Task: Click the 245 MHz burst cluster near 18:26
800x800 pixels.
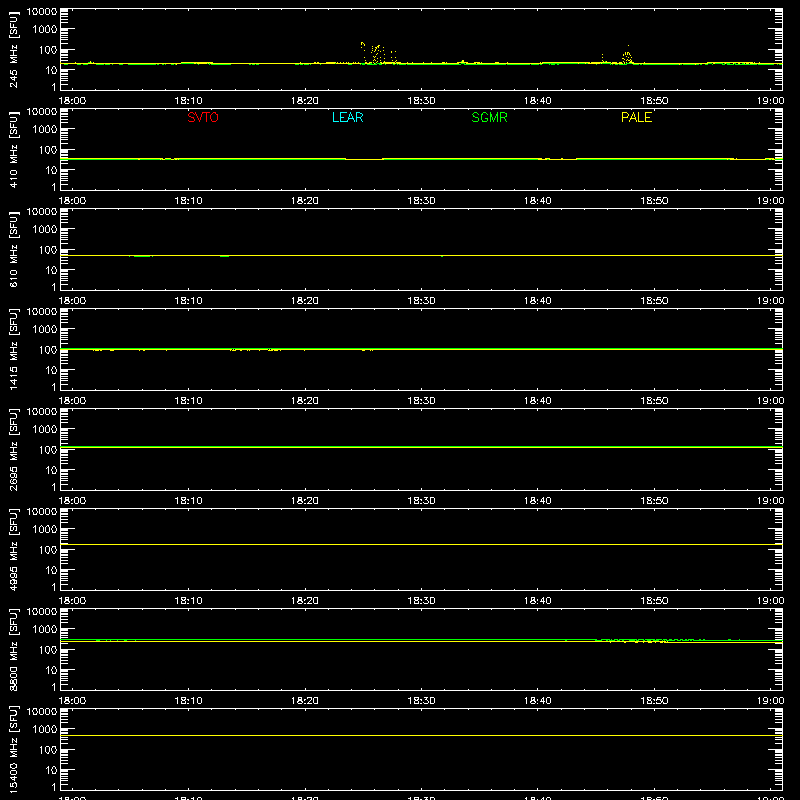Action: (378, 54)
